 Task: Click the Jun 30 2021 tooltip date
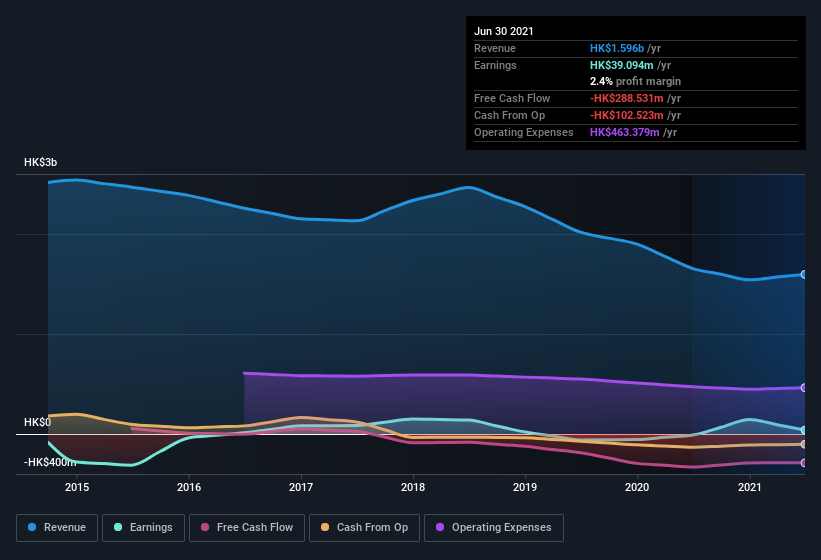504,31
